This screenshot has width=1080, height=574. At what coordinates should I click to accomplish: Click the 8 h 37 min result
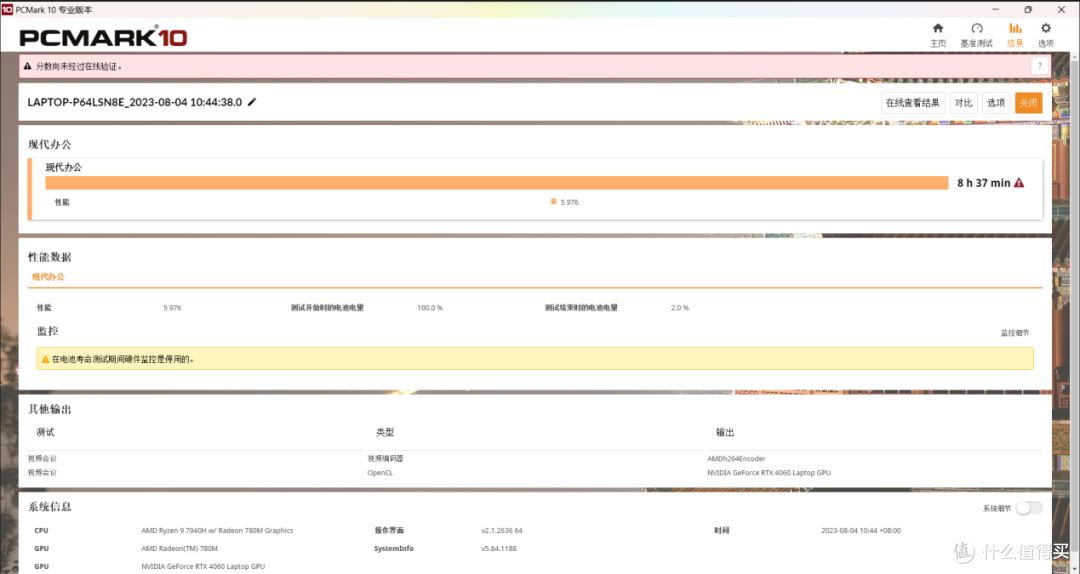984,183
